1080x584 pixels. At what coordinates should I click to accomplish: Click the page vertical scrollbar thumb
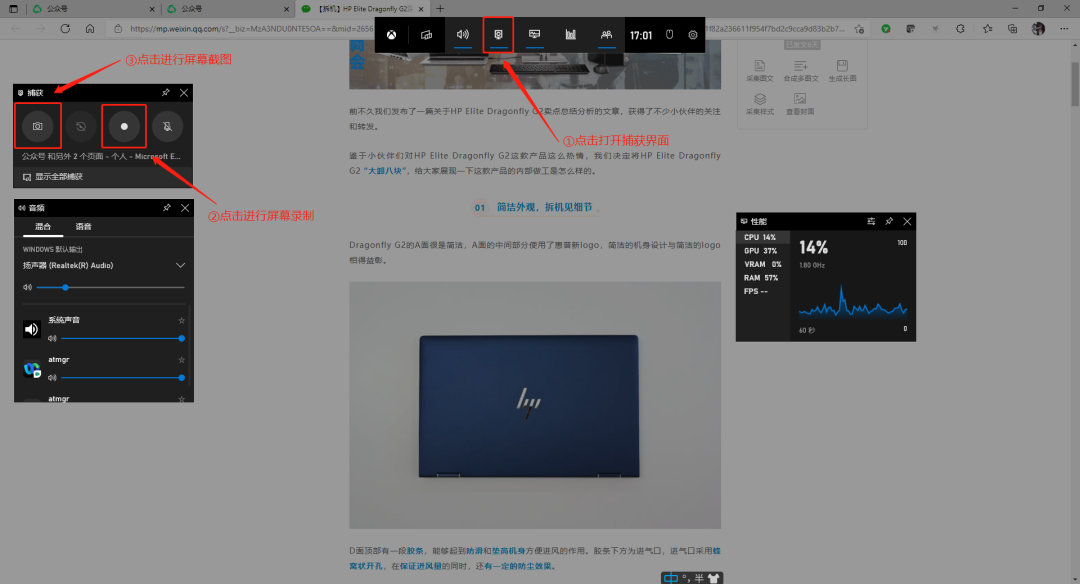tap(1074, 83)
